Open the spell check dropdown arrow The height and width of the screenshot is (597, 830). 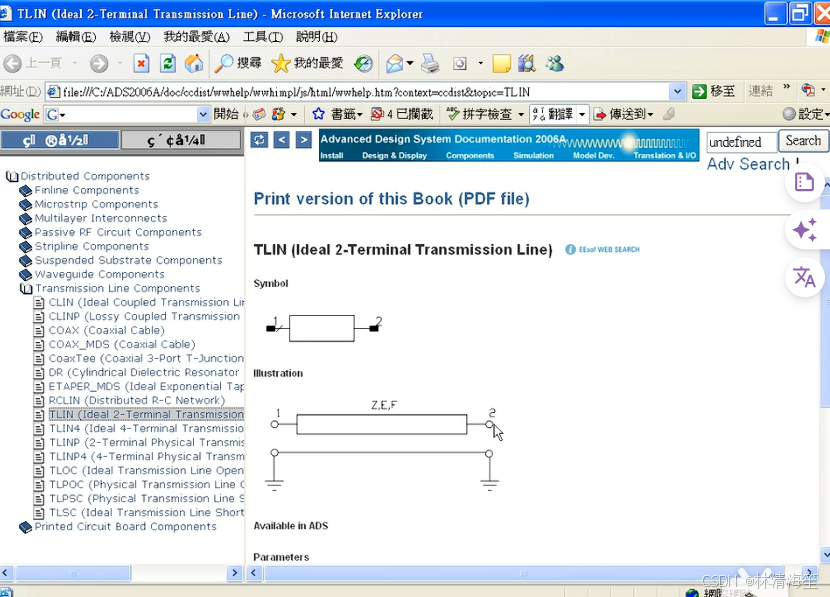(520, 114)
